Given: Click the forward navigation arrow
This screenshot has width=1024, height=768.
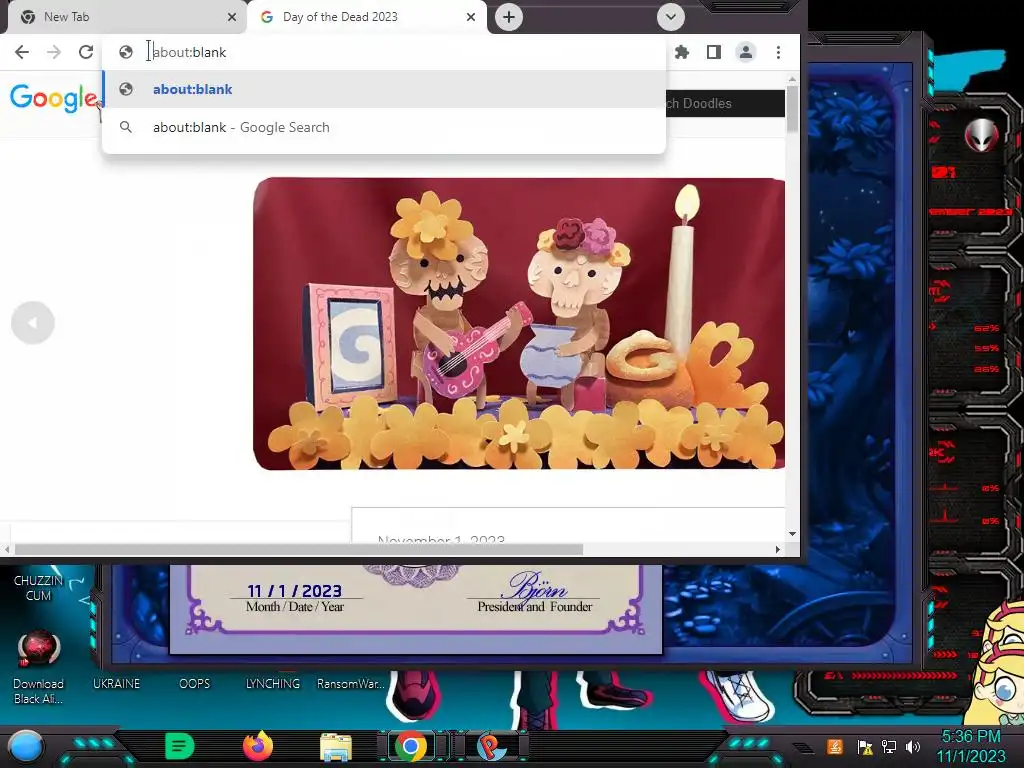Looking at the screenshot, I should (54, 52).
